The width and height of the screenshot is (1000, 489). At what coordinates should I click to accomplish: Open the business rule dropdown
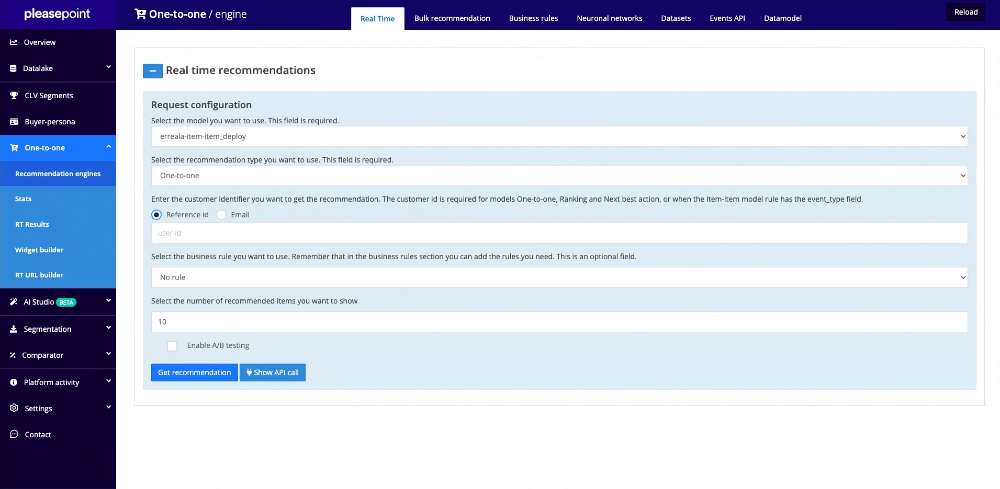[x=559, y=277]
